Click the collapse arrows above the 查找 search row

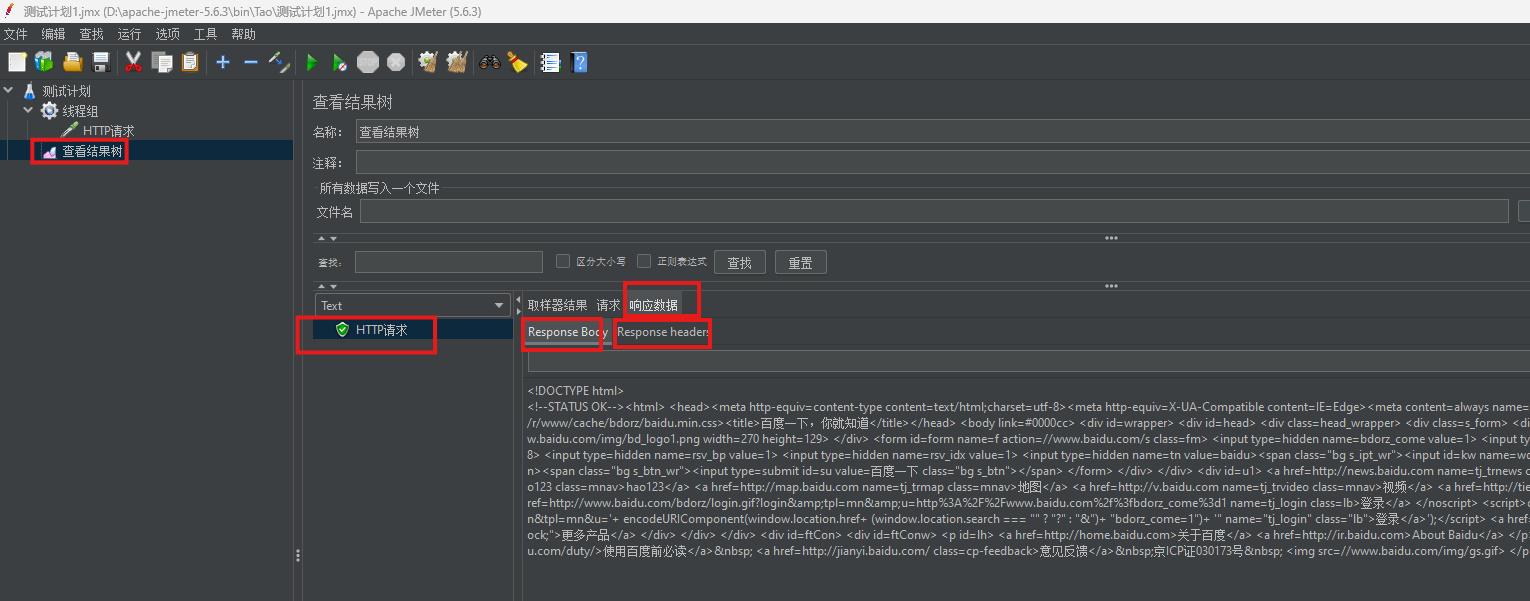(328, 239)
